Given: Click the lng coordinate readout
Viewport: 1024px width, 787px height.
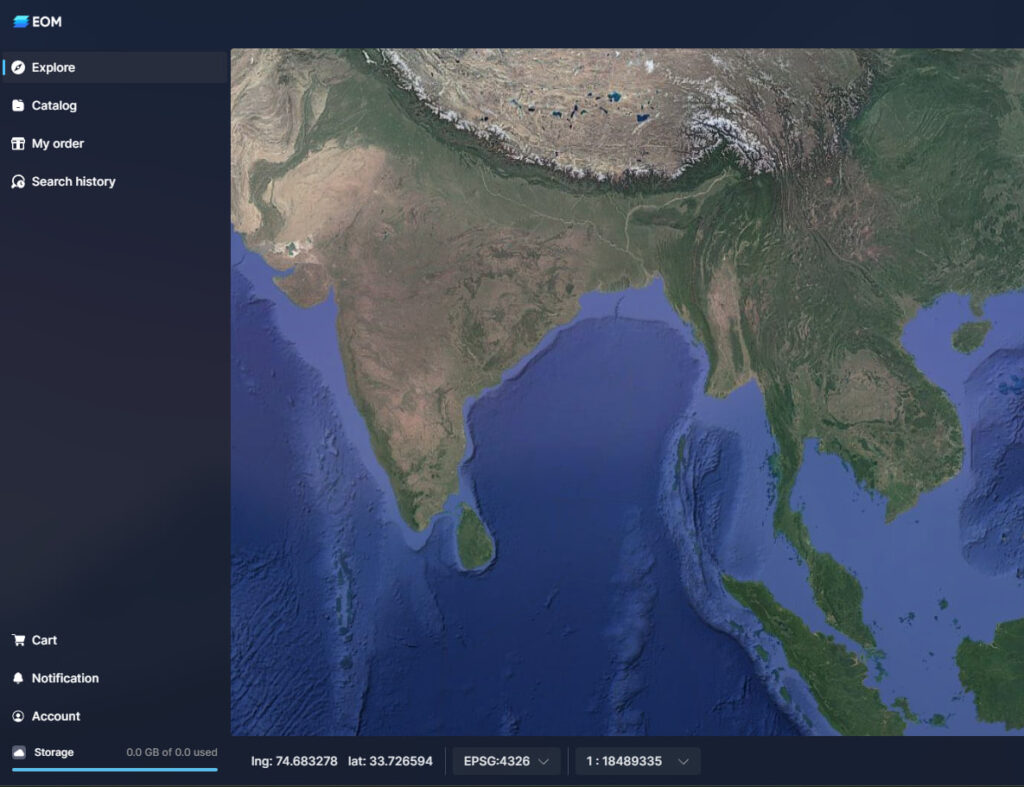Looking at the screenshot, I should click(294, 761).
